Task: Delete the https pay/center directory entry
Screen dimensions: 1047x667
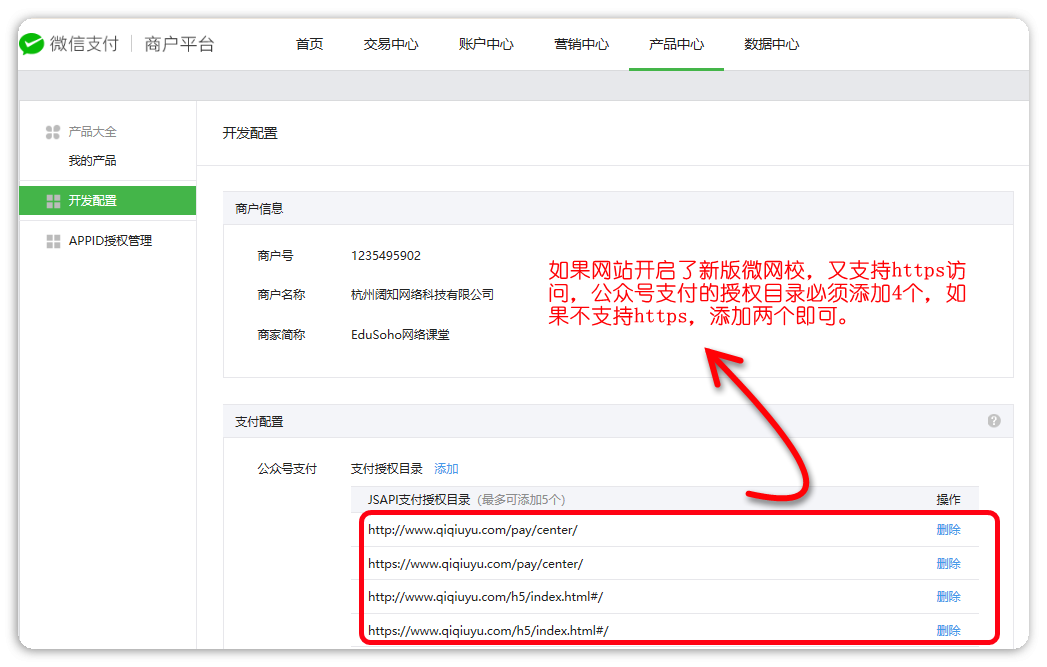Action: point(948,564)
